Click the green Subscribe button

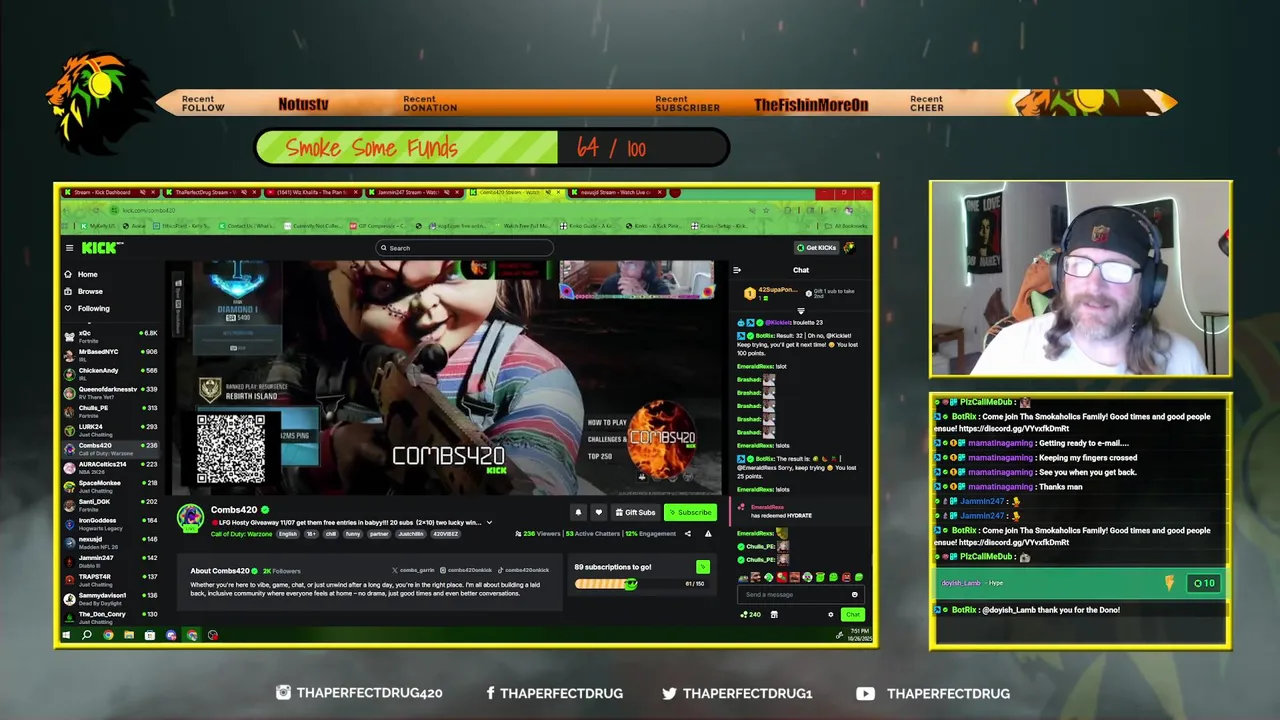tap(690, 512)
